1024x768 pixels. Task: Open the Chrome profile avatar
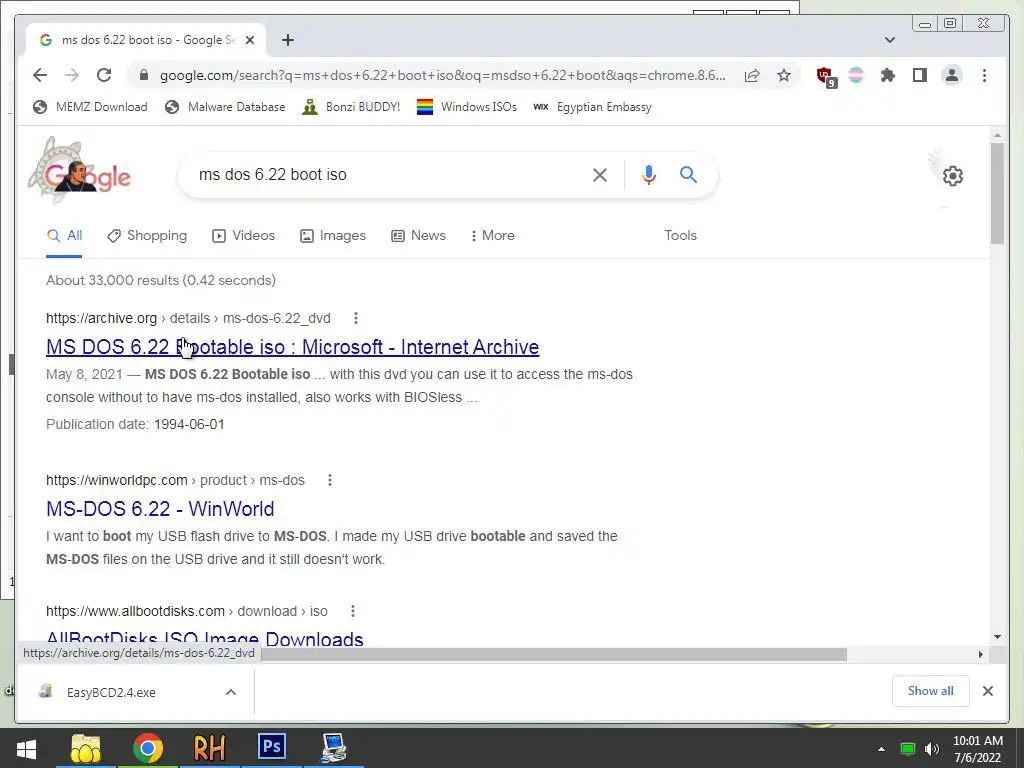click(952, 75)
